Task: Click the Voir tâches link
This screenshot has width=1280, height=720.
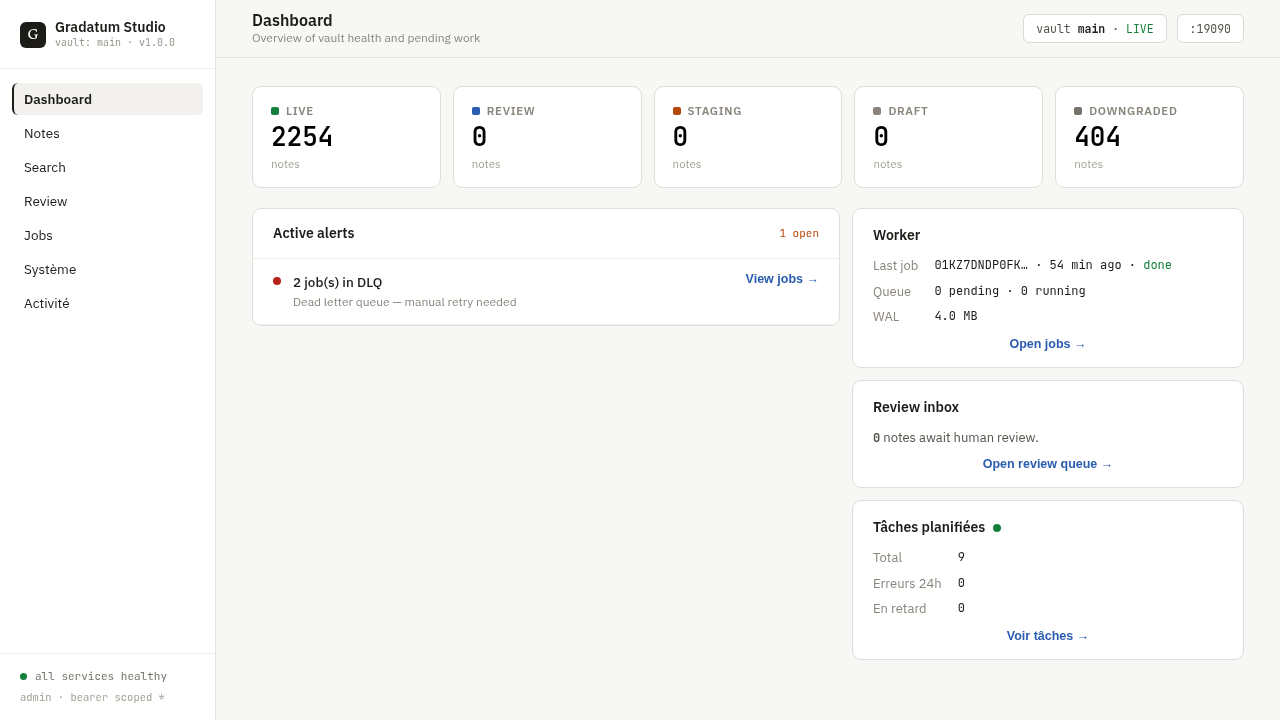Action: (x=1048, y=636)
